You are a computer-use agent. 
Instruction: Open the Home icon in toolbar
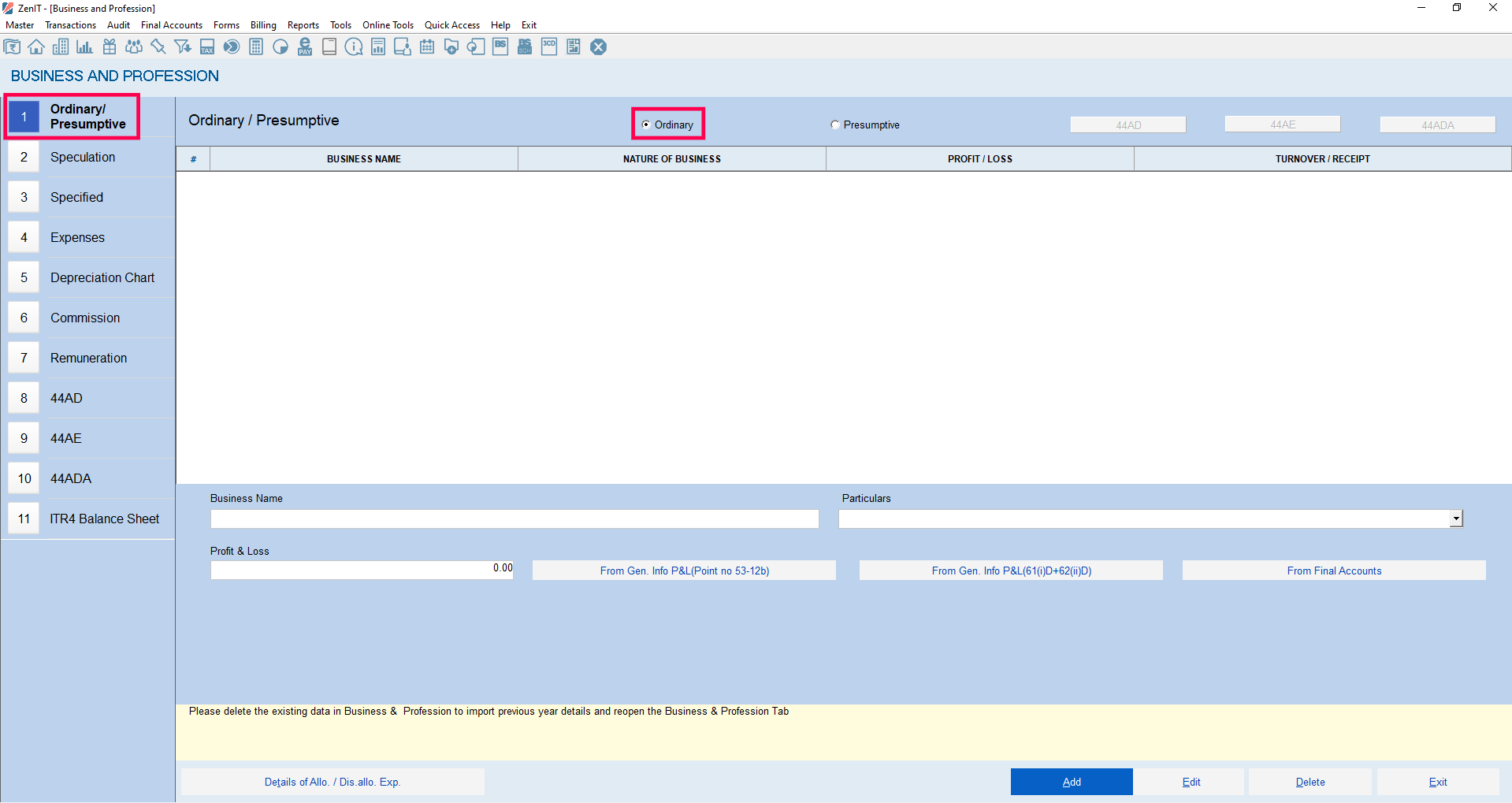(x=36, y=47)
